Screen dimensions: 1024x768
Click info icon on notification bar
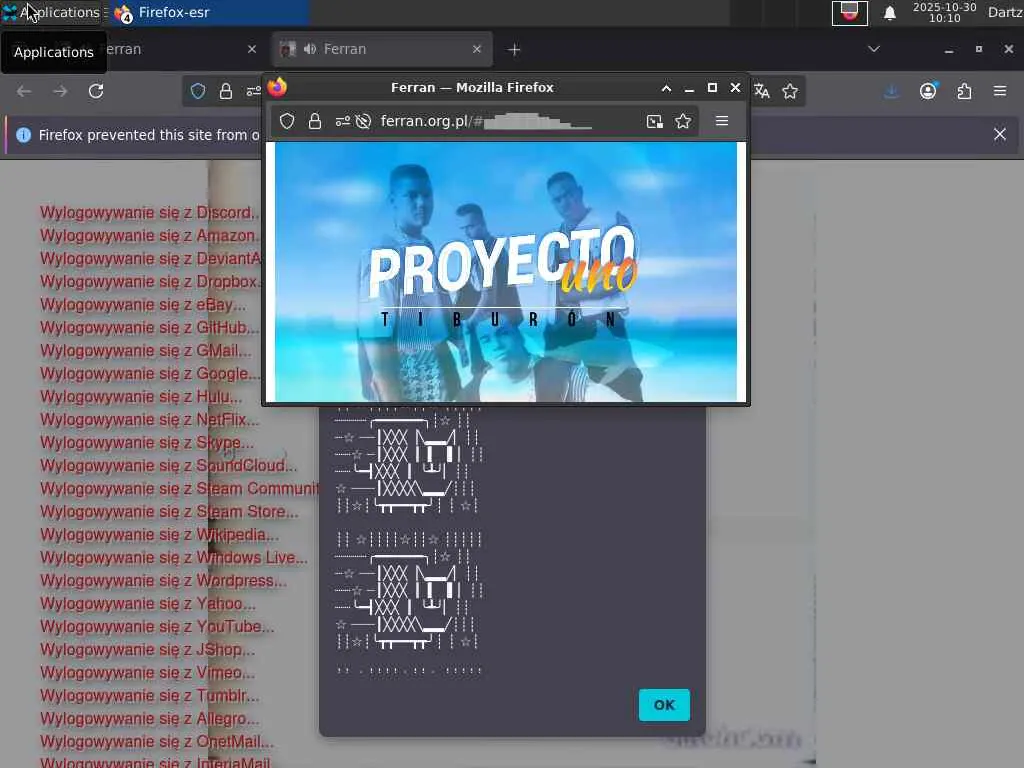click(x=24, y=135)
